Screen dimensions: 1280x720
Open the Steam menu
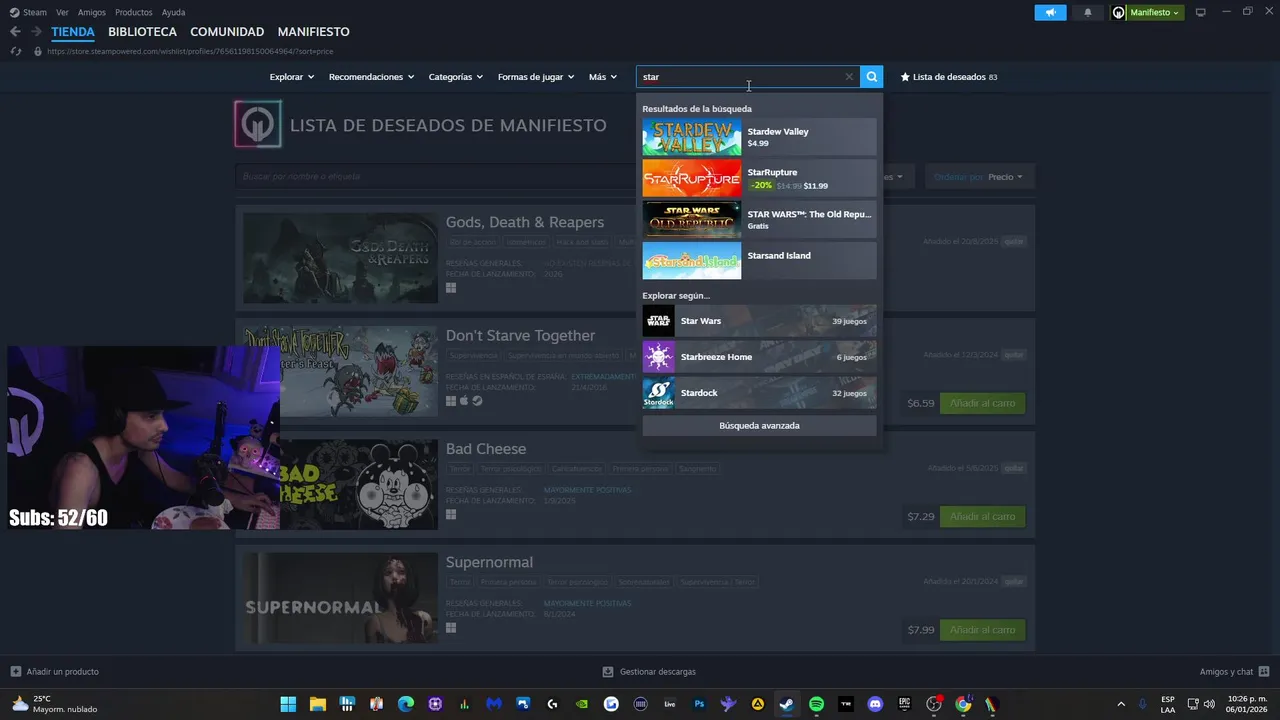29,12
